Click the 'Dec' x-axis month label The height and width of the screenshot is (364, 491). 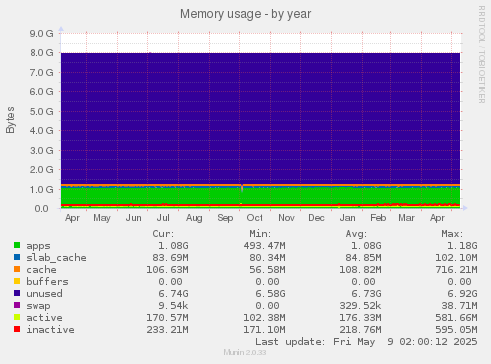pos(316,218)
